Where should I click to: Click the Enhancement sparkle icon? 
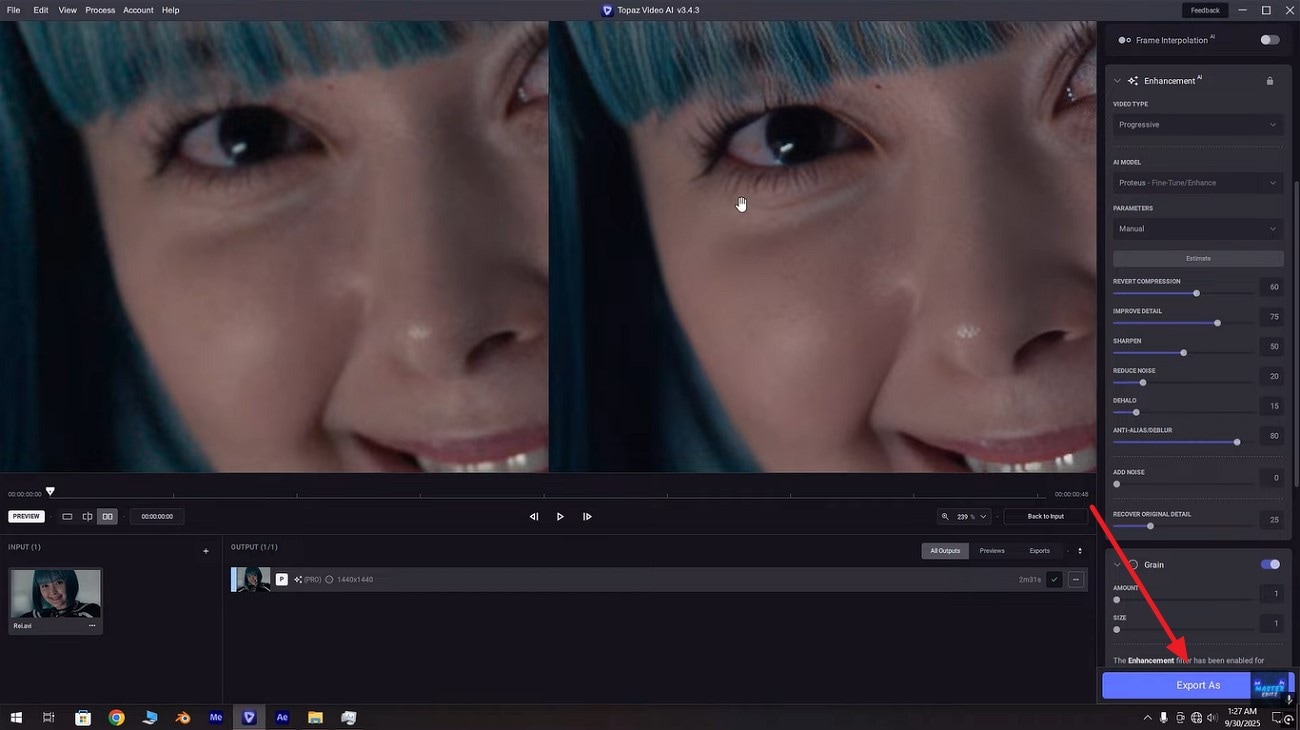click(1133, 81)
